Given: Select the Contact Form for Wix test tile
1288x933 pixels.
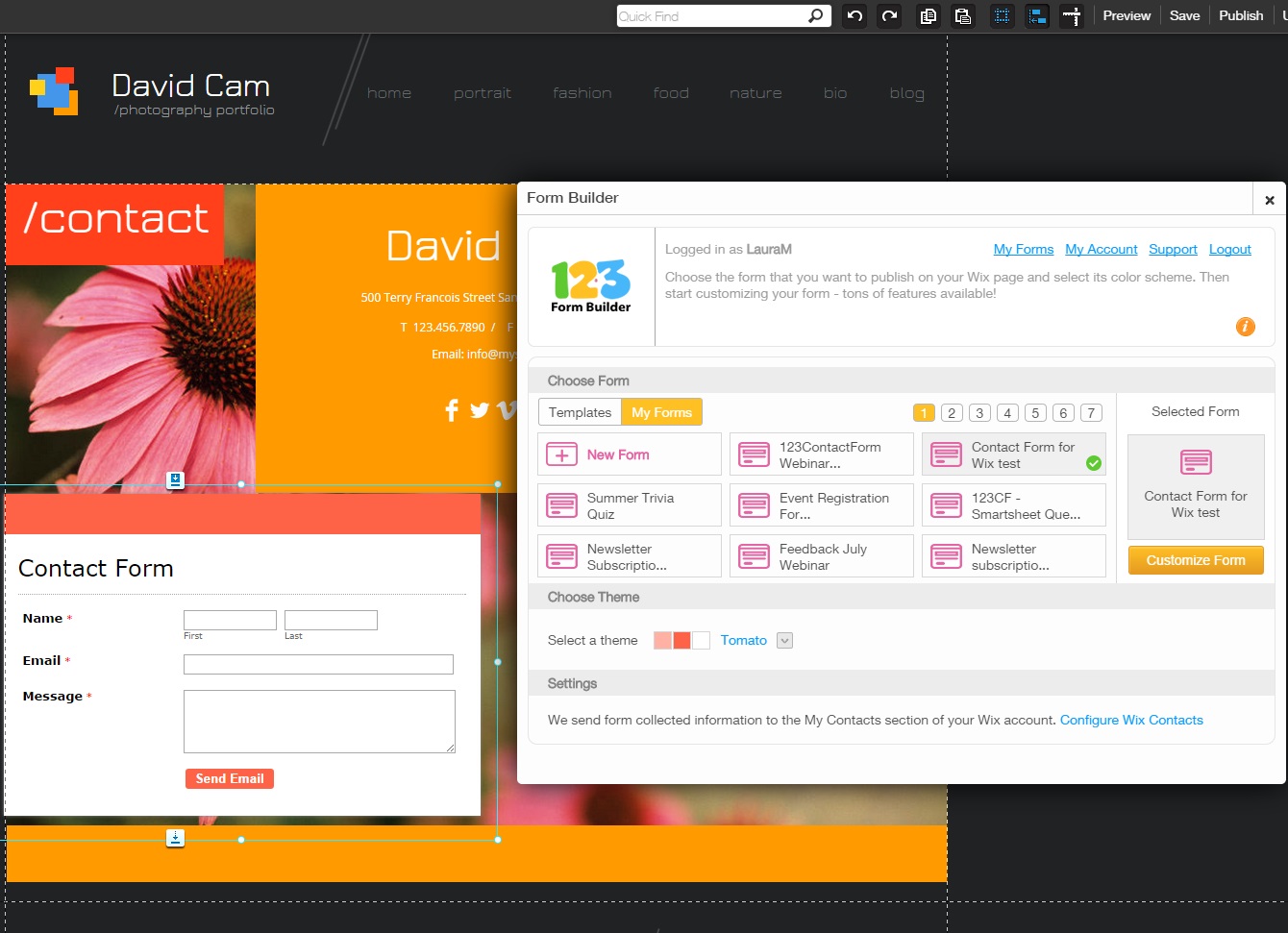Looking at the screenshot, I should tap(1014, 454).
